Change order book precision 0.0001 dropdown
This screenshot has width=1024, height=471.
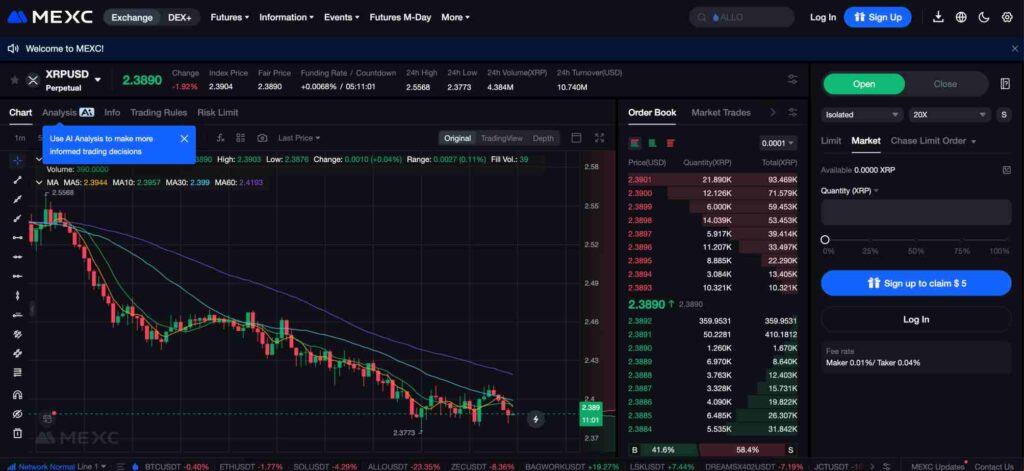[778, 143]
